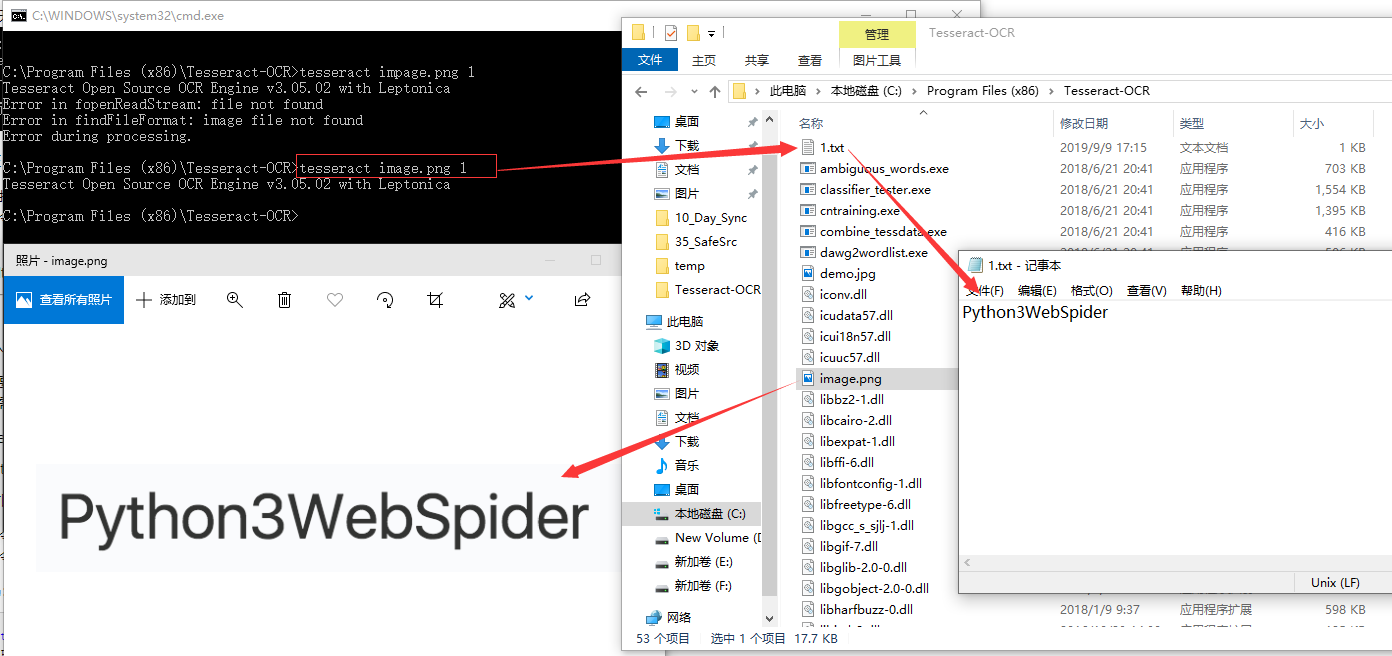Open the 图片工具 ribbon tab

877,60
